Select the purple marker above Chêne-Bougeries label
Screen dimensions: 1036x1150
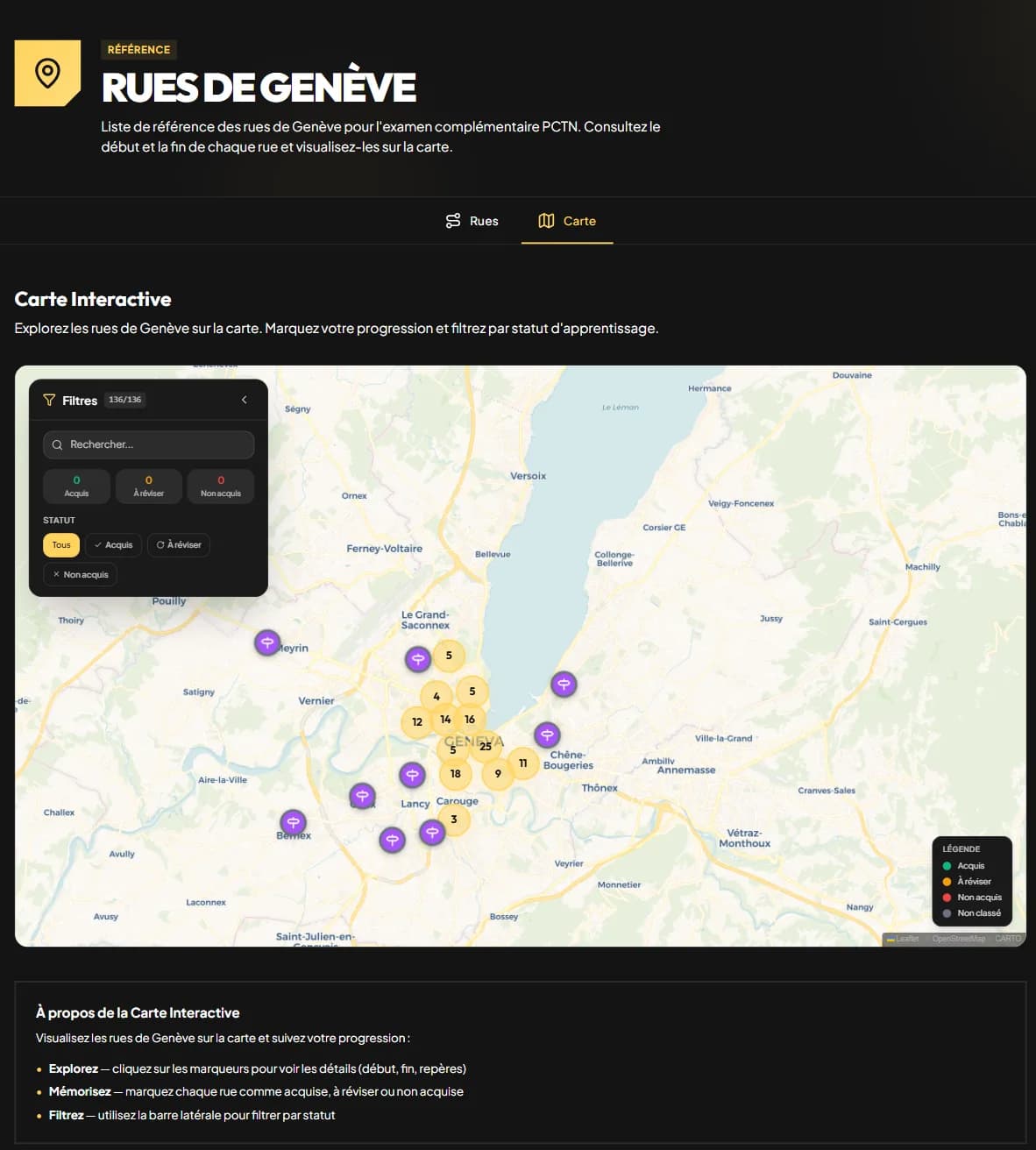[547, 735]
